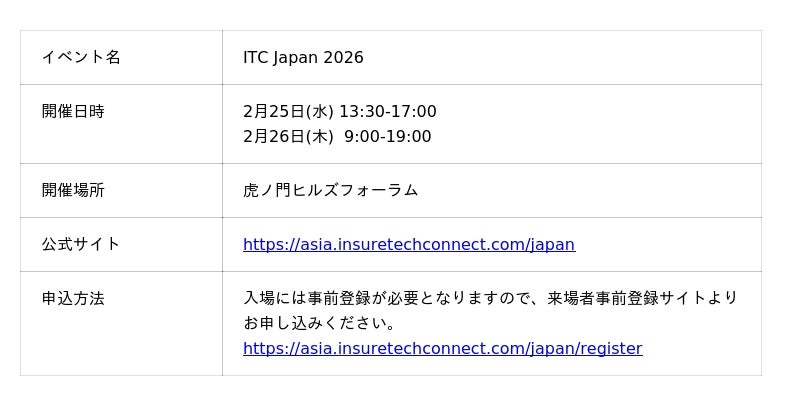The width and height of the screenshot is (800, 406).
Task: Select the 申込方法 label cell
Action: (x=73, y=298)
